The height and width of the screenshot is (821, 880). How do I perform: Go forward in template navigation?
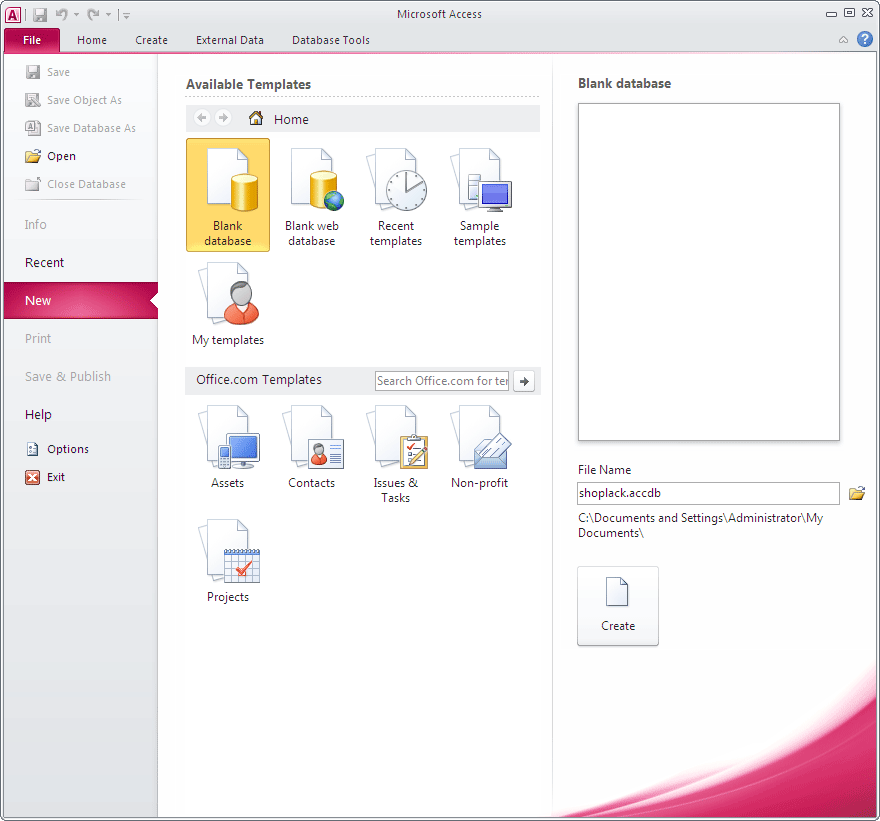[223, 118]
